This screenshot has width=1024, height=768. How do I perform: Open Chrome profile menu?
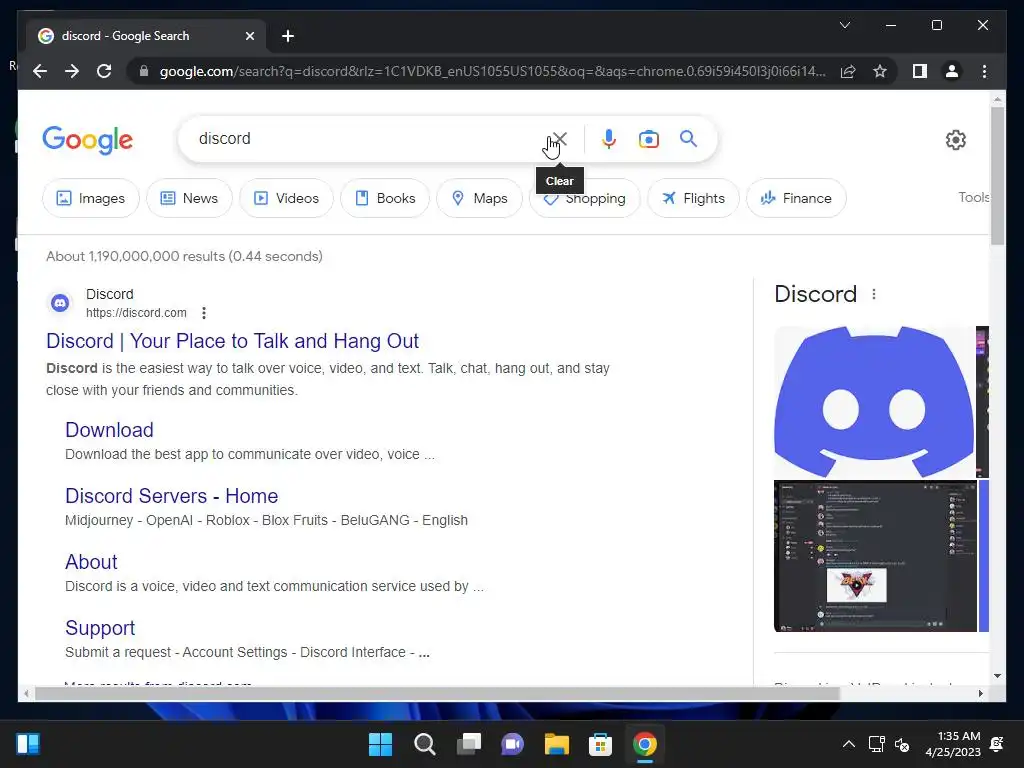[x=952, y=71]
